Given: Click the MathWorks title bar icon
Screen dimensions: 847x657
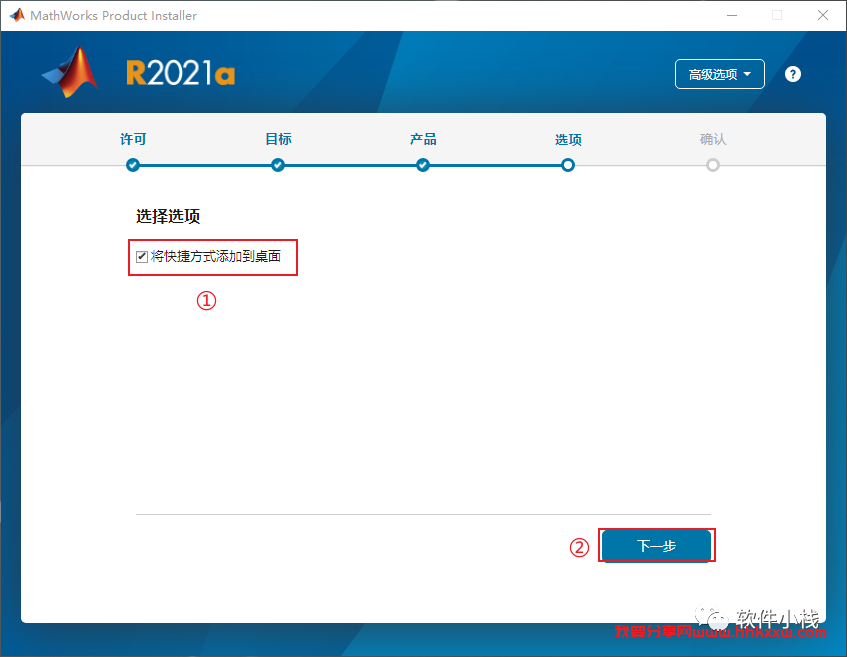Looking at the screenshot, I should click(17, 15).
